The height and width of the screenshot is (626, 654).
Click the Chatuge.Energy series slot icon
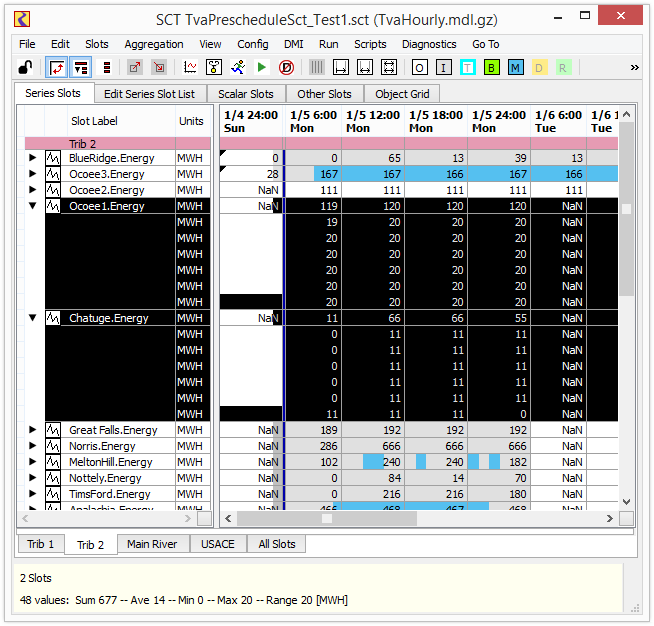click(x=53, y=318)
